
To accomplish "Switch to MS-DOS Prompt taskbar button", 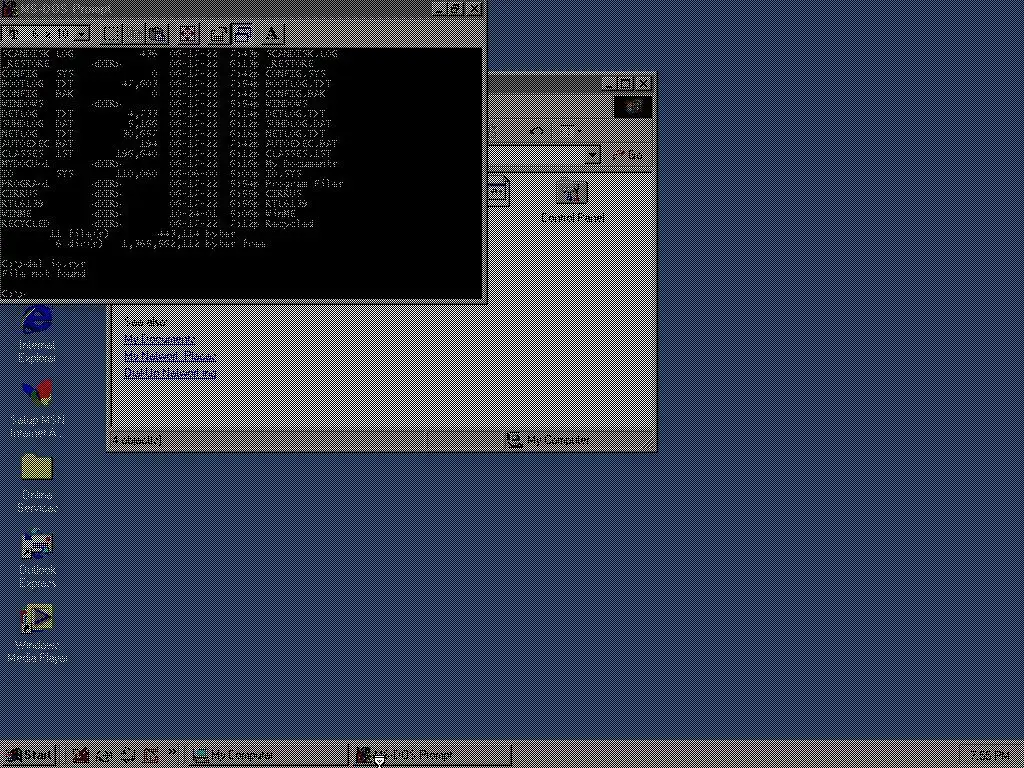I will tap(432, 755).
